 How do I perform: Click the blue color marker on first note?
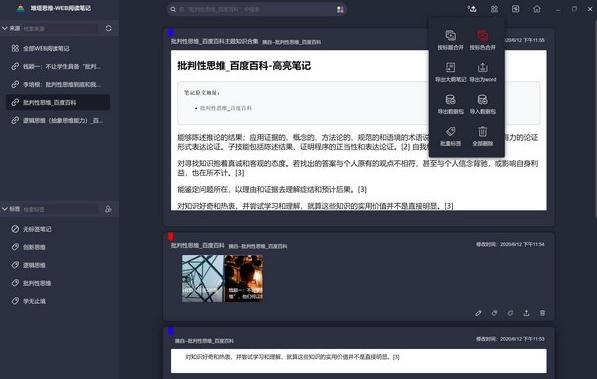[171, 32]
